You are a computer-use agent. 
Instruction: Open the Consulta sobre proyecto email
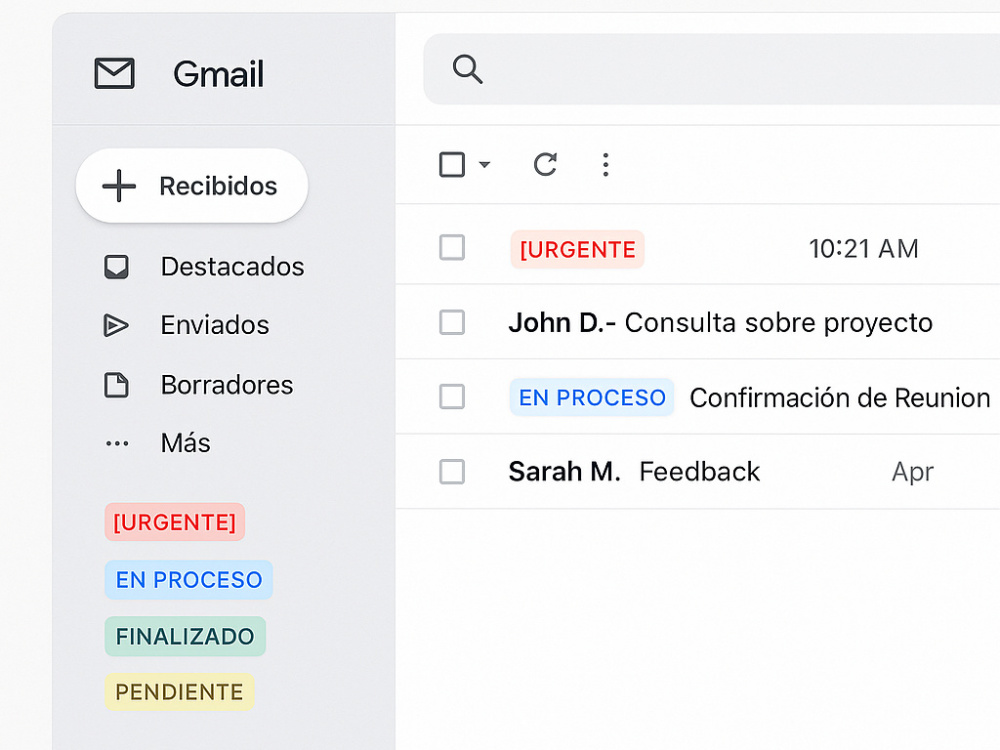click(x=779, y=323)
